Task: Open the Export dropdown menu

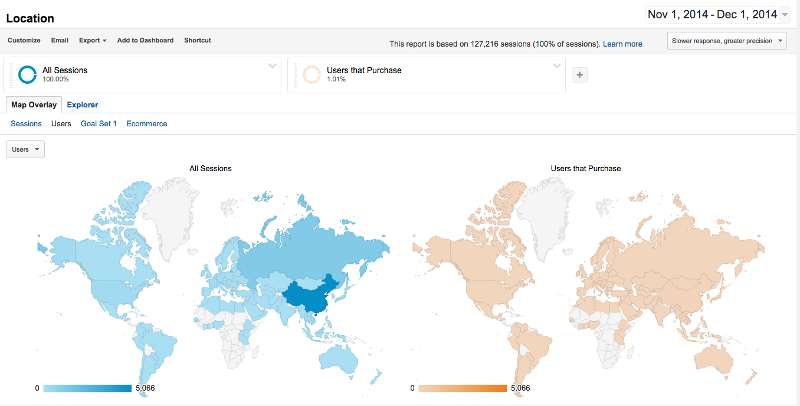Action: coord(93,40)
